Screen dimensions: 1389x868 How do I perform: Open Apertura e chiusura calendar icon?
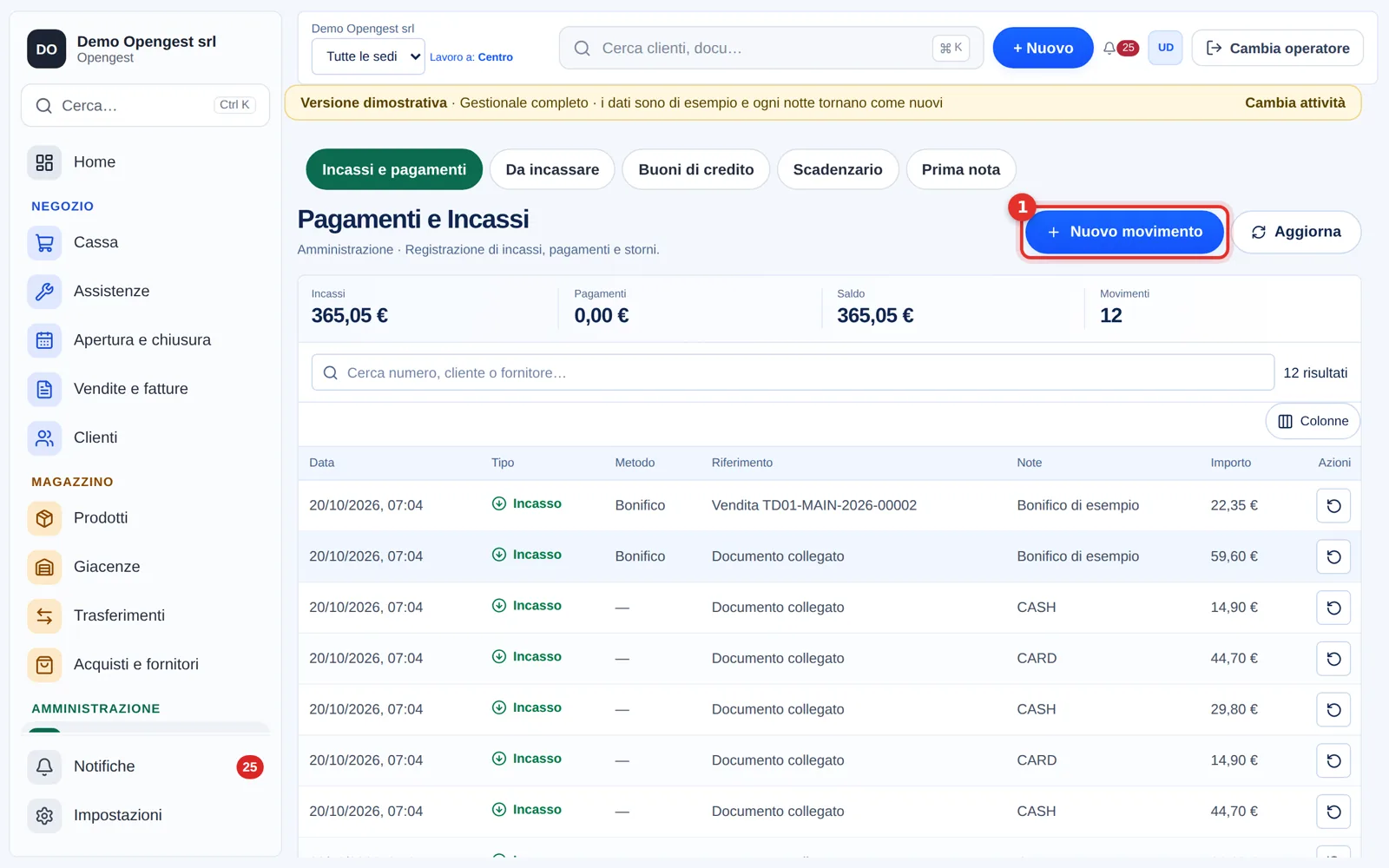pos(44,340)
